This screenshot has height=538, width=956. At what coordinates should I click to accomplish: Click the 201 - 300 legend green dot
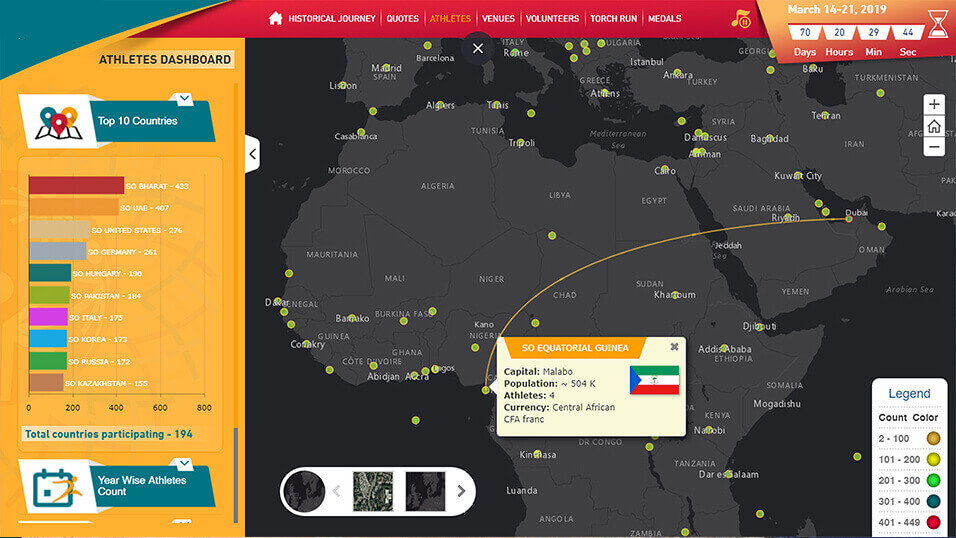pos(933,481)
